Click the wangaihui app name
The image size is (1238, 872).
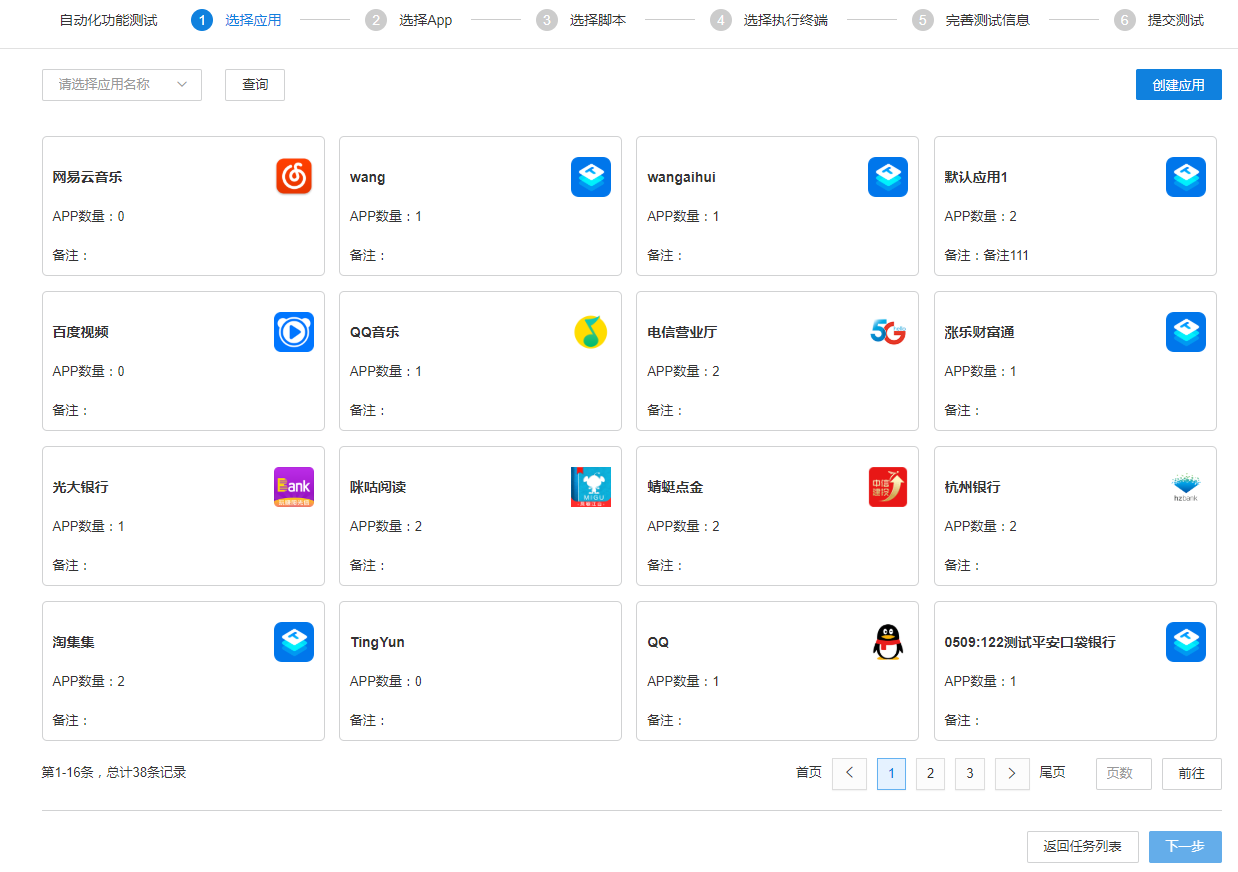tap(681, 178)
